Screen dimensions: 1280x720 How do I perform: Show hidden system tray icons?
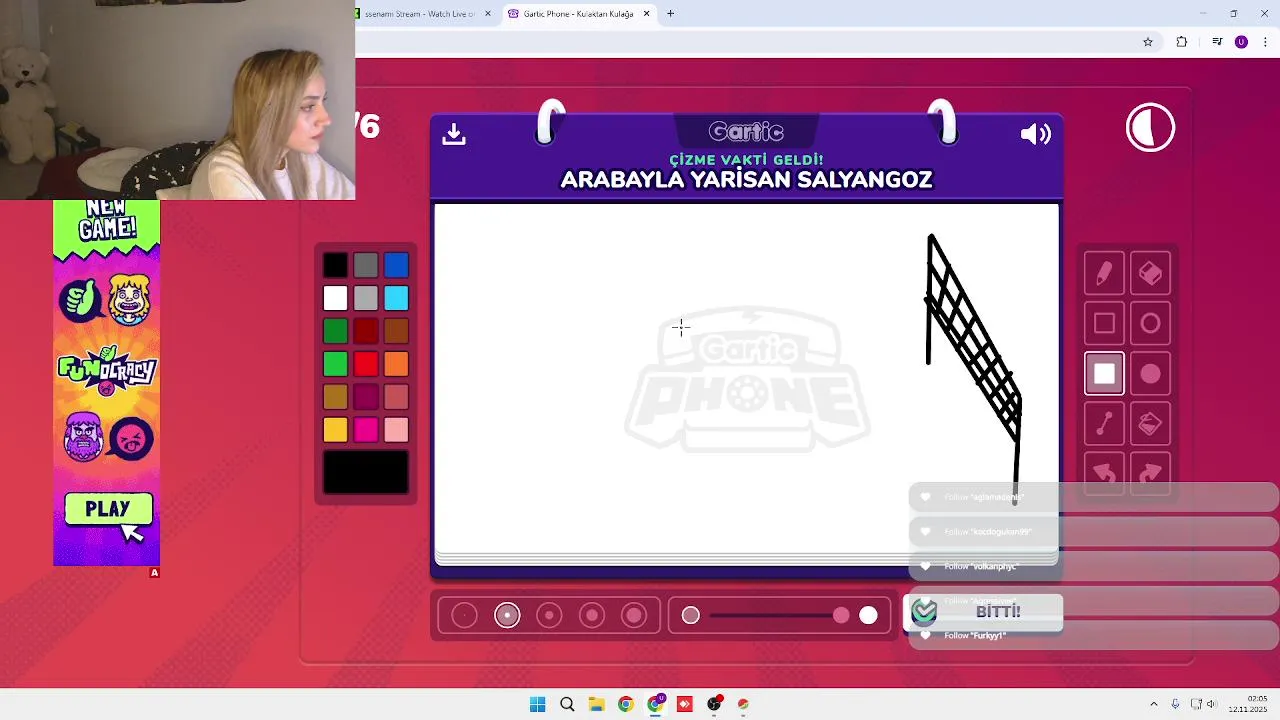coord(1153,704)
